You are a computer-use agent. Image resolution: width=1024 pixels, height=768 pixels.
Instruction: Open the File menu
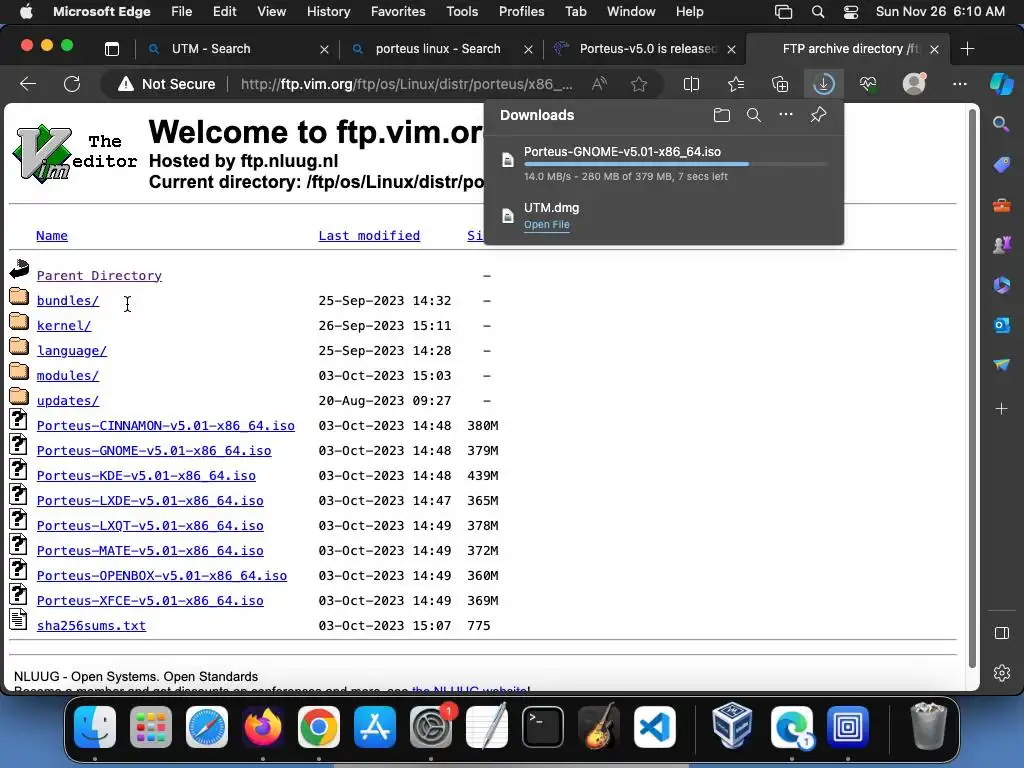point(182,12)
